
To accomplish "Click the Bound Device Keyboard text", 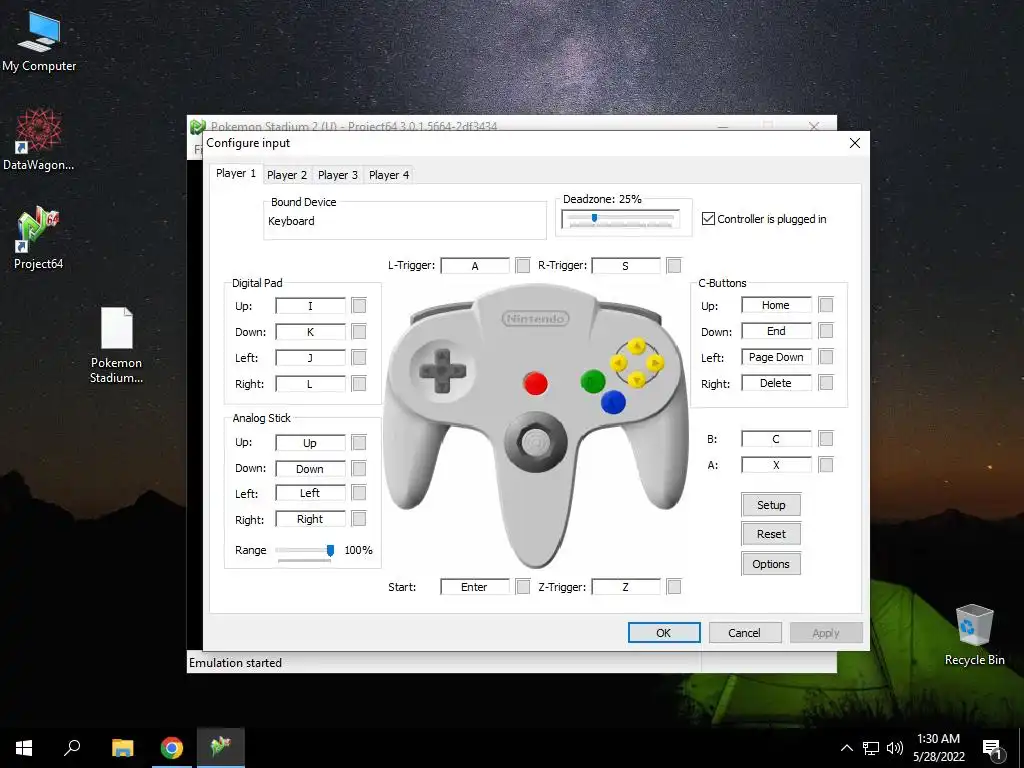I will click(x=291, y=221).
